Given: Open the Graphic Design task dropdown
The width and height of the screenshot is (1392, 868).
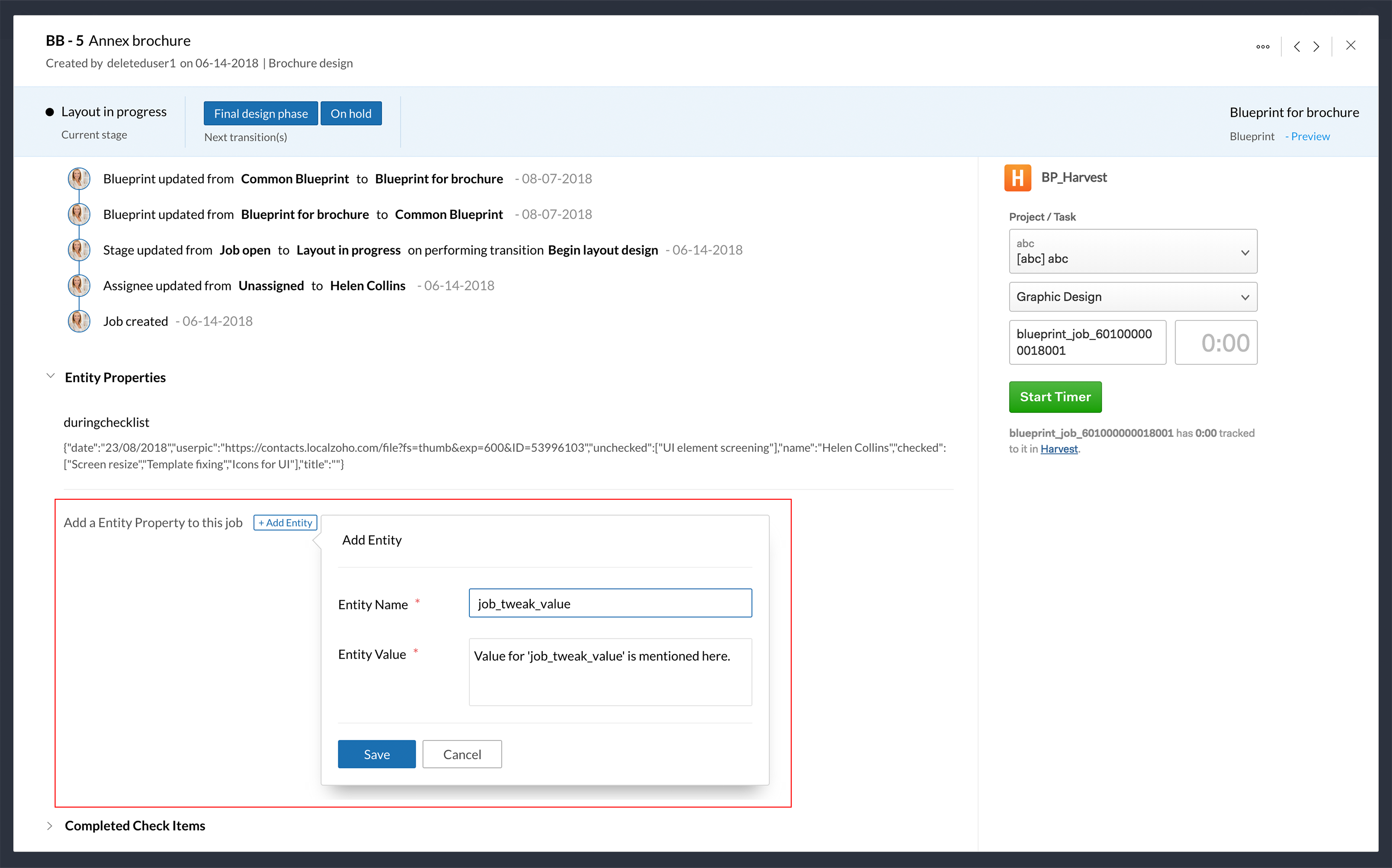Looking at the screenshot, I should [1132, 297].
